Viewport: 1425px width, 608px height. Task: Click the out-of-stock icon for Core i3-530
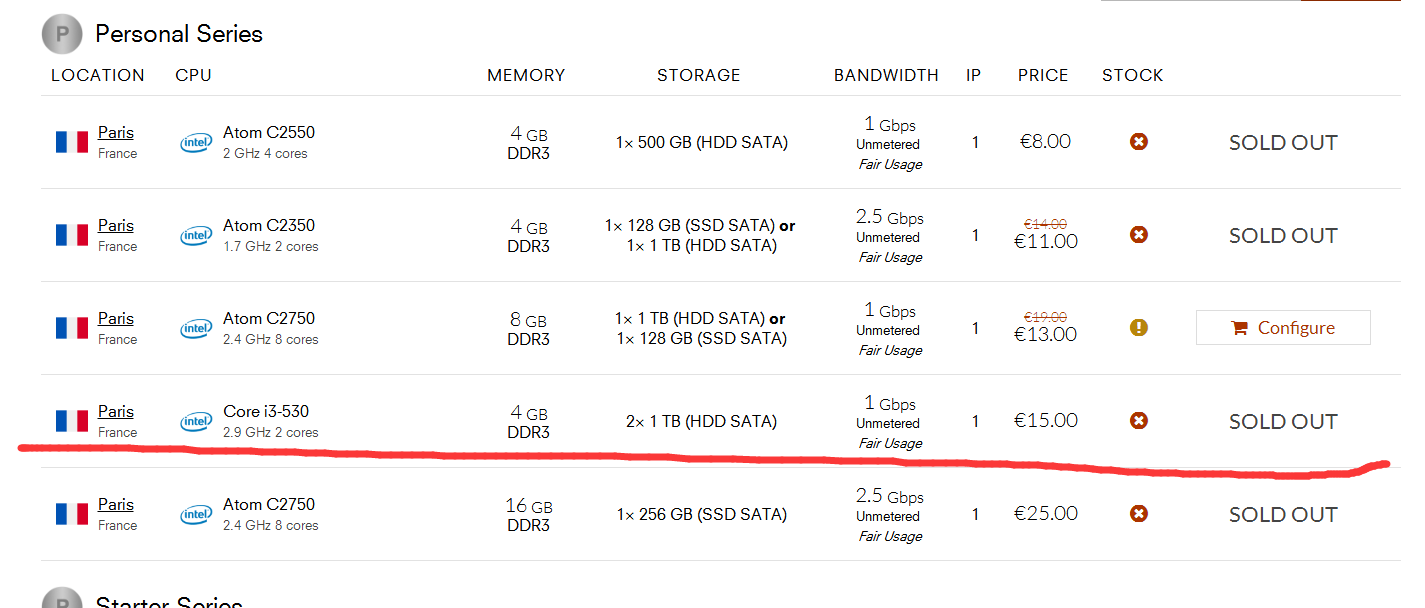[x=1138, y=421]
